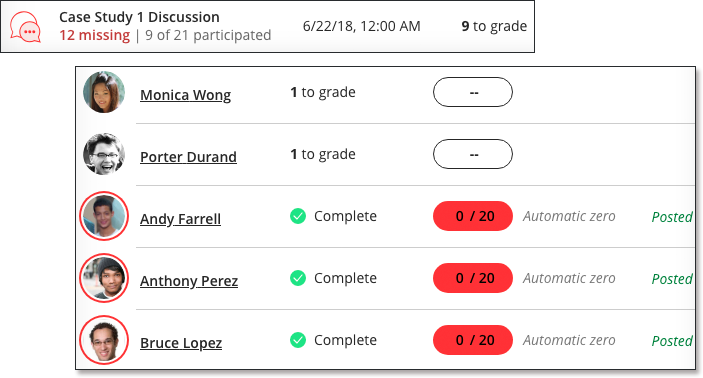Click Monica Wong's profile avatar
703x378 pixels.
click(104, 92)
